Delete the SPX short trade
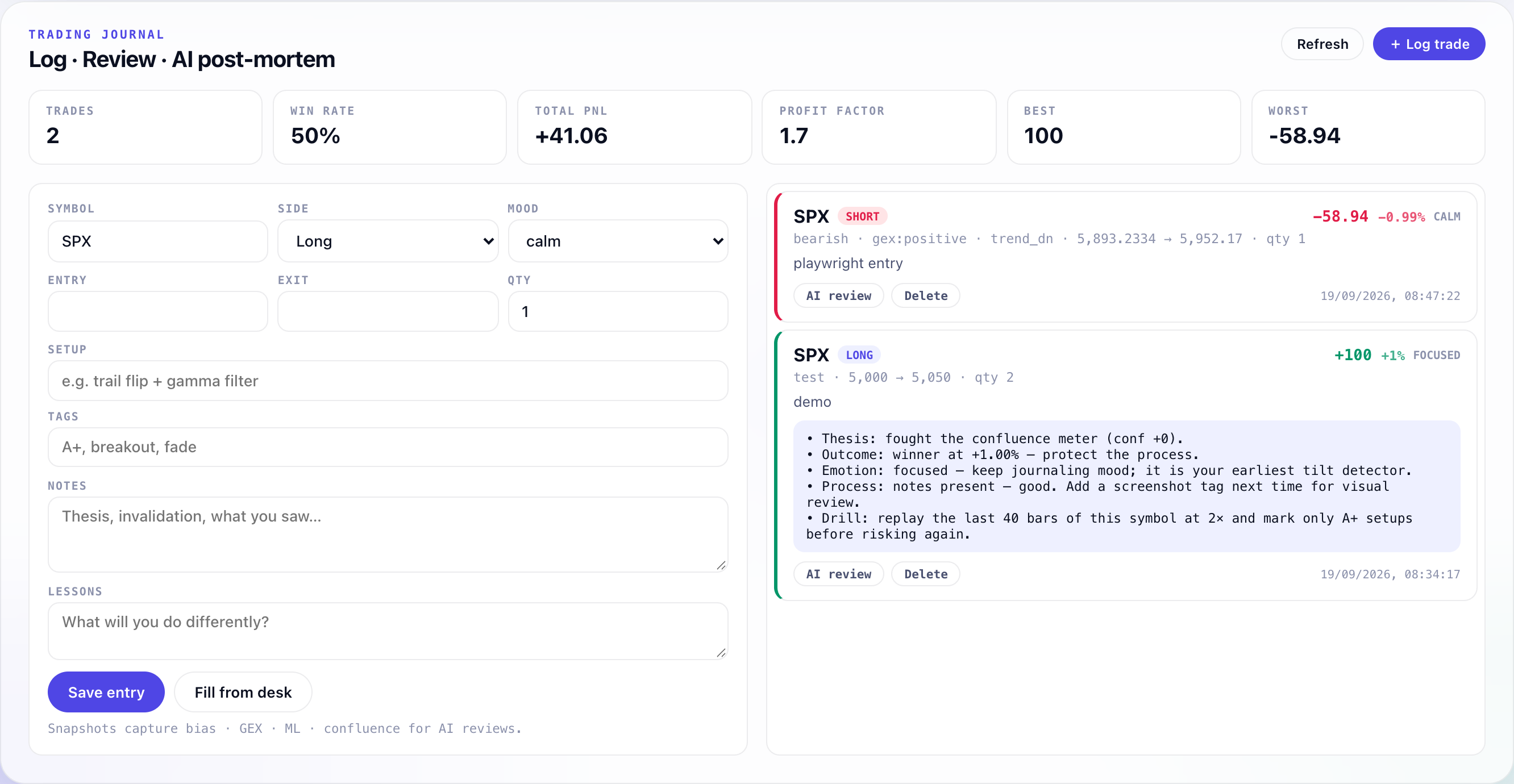The image size is (1514, 784). [925, 295]
